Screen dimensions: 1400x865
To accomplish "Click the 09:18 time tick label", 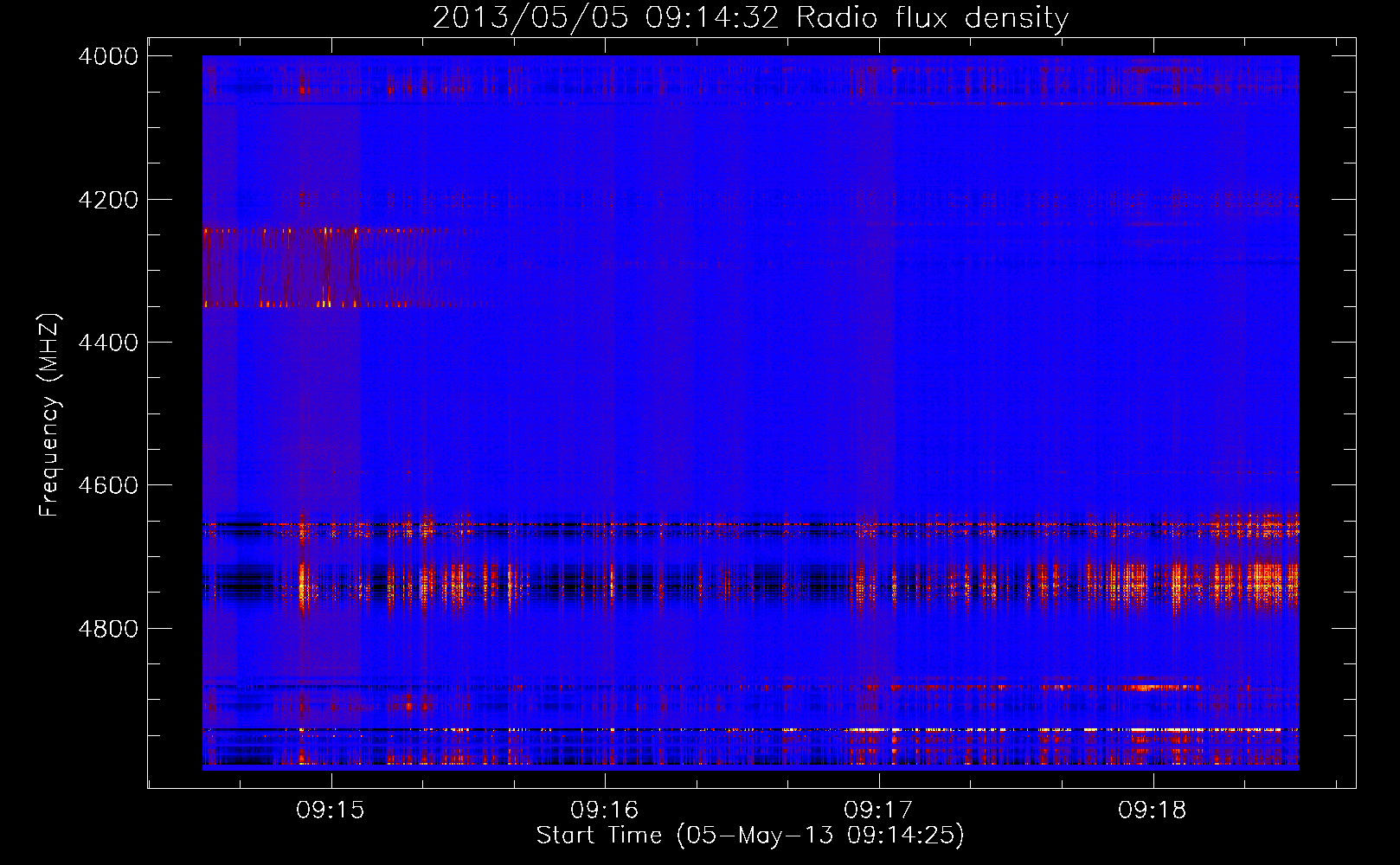I will (x=1153, y=811).
